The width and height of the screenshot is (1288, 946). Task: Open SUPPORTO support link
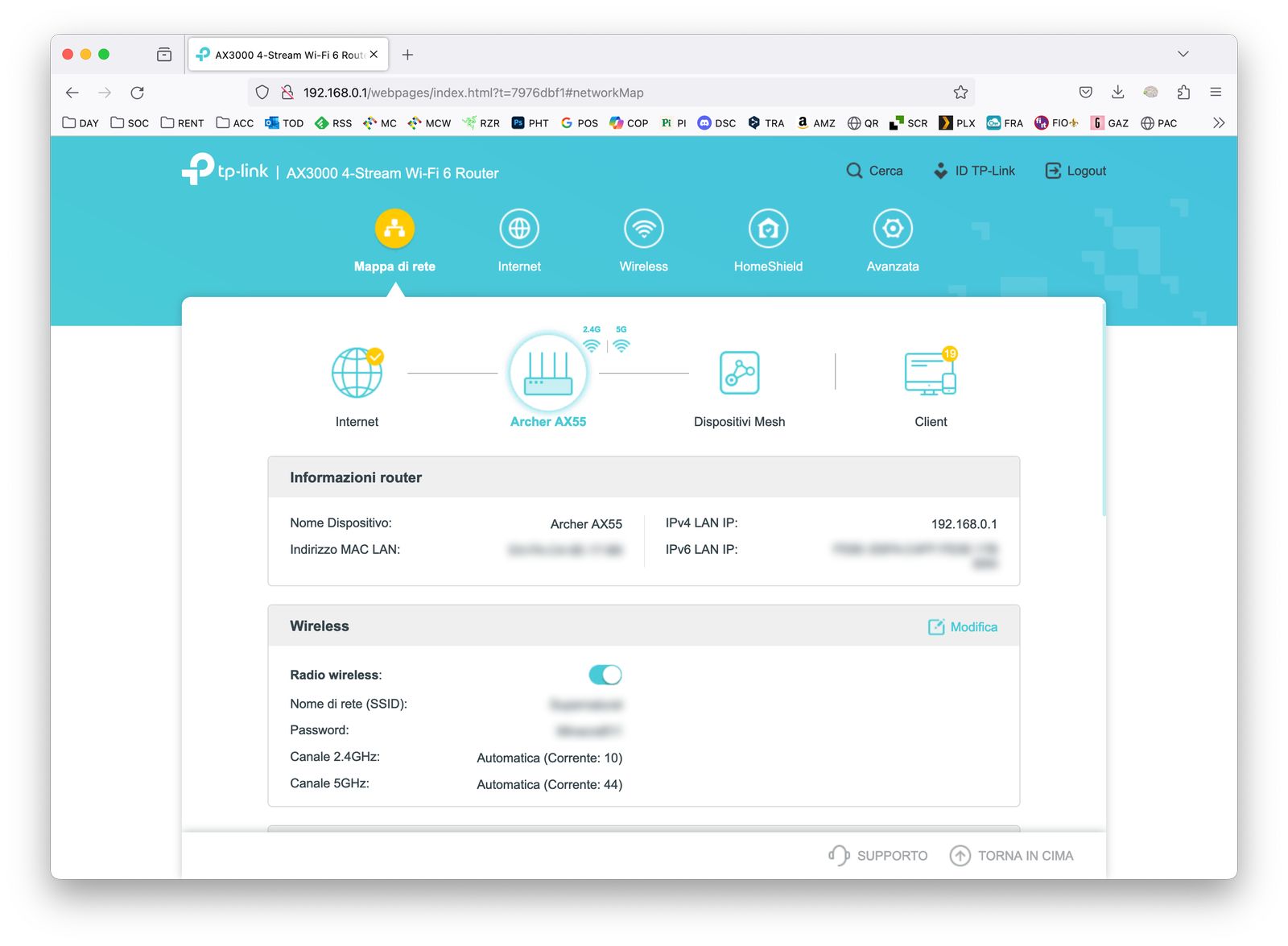tap(877, 856)
